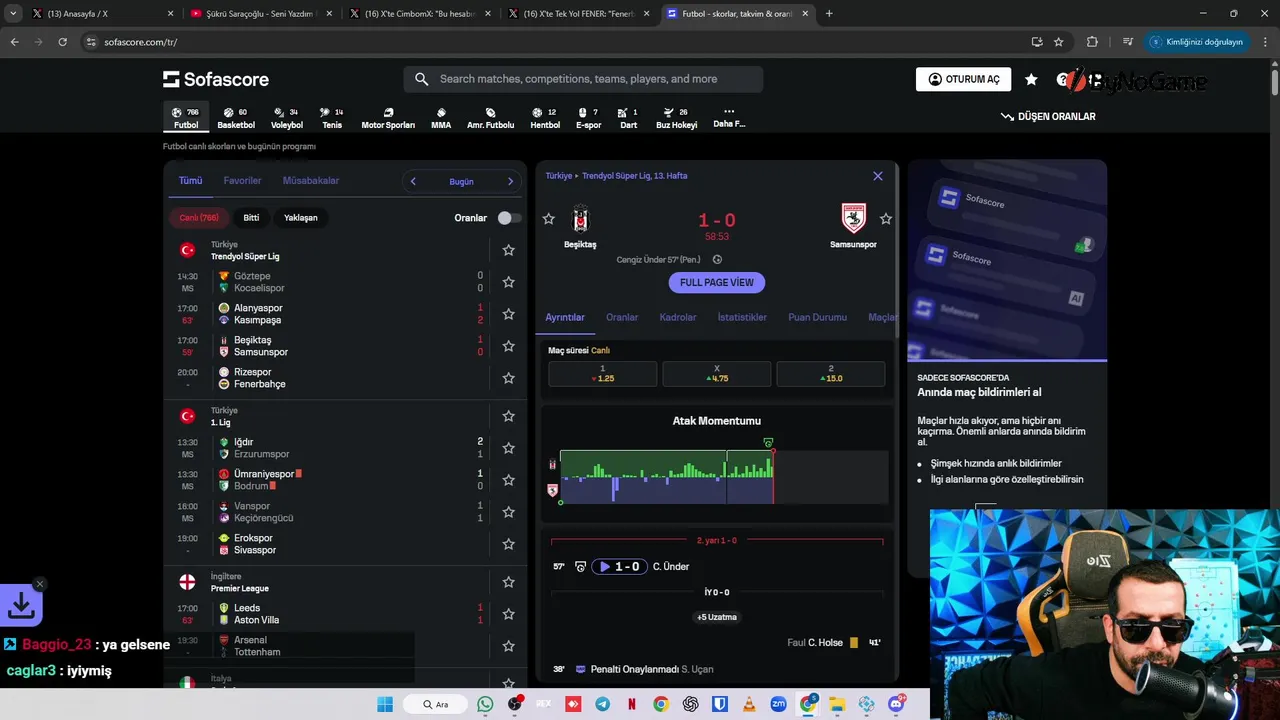This screenshot has height=720, width=1280.
Task: Favorite the Rizespor vs Fenerbahçe match
Action: pos(508,378)
